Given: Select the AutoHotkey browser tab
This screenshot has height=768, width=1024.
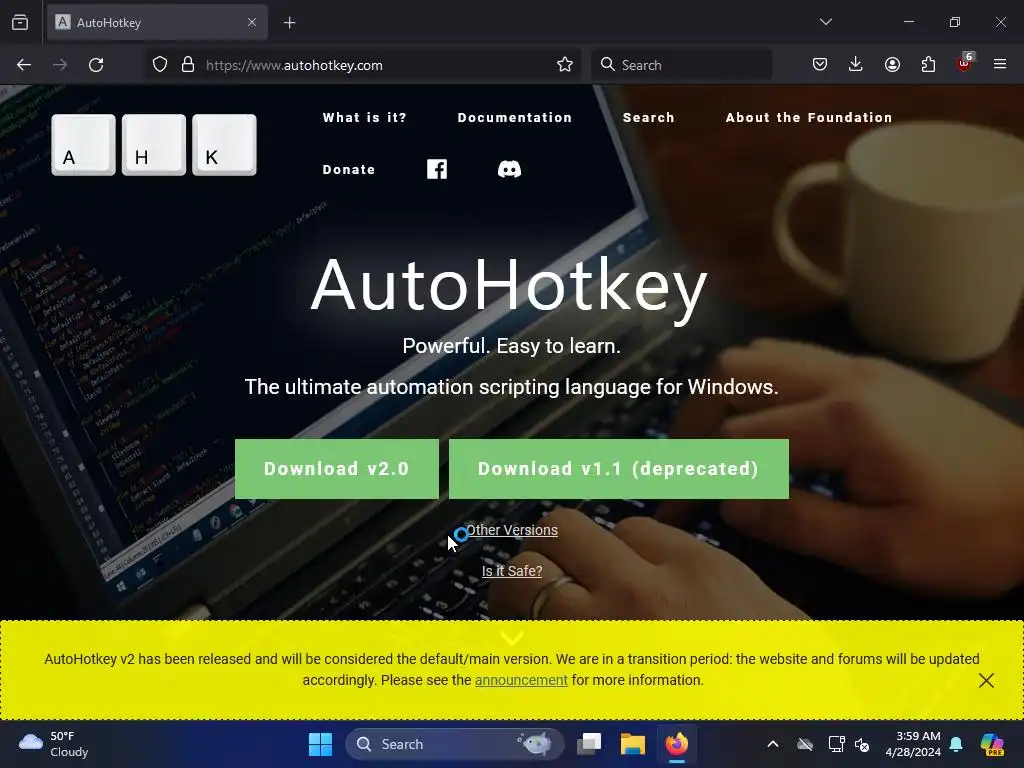Looking at the screenshot, I should pyautogui.click(x=157, y=22).
